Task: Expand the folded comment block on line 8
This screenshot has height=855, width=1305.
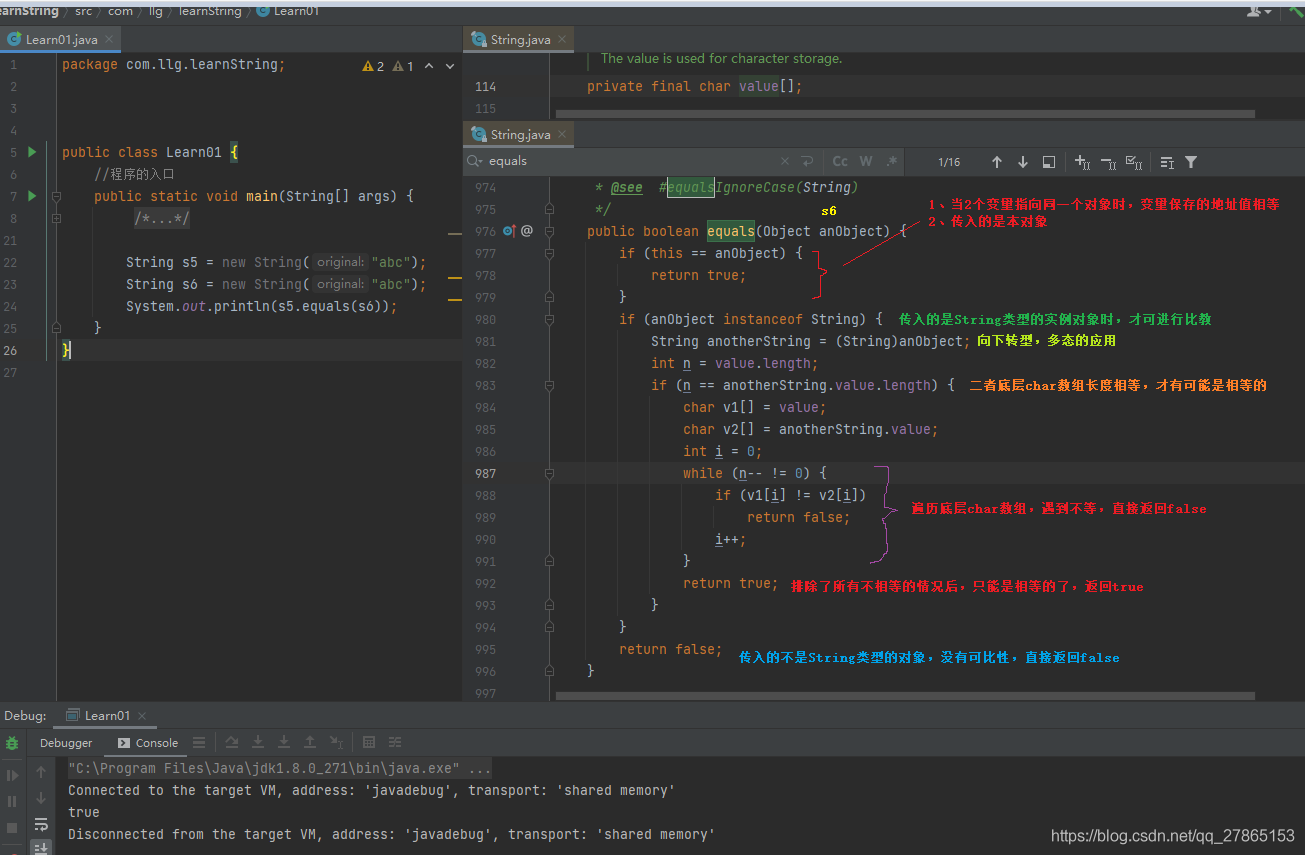Action: [57, 219]
